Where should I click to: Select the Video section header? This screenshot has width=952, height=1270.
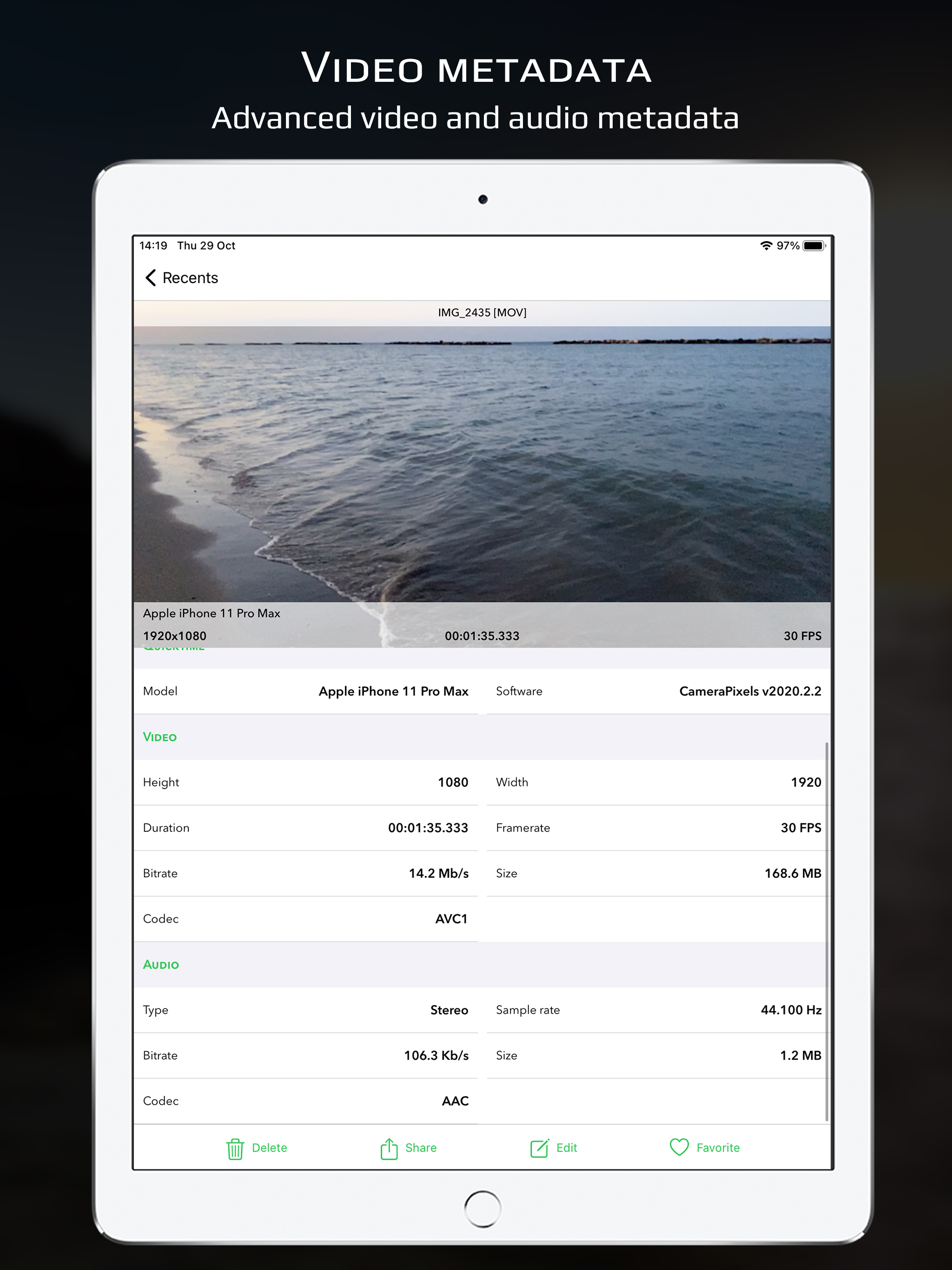click(x=159, y=737)
